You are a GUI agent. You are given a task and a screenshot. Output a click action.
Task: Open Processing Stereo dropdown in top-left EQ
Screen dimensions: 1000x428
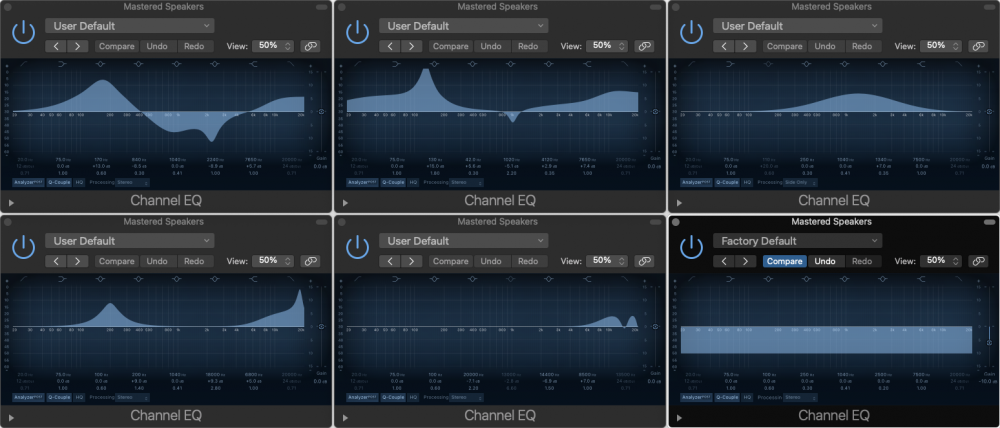coord(132,182)
